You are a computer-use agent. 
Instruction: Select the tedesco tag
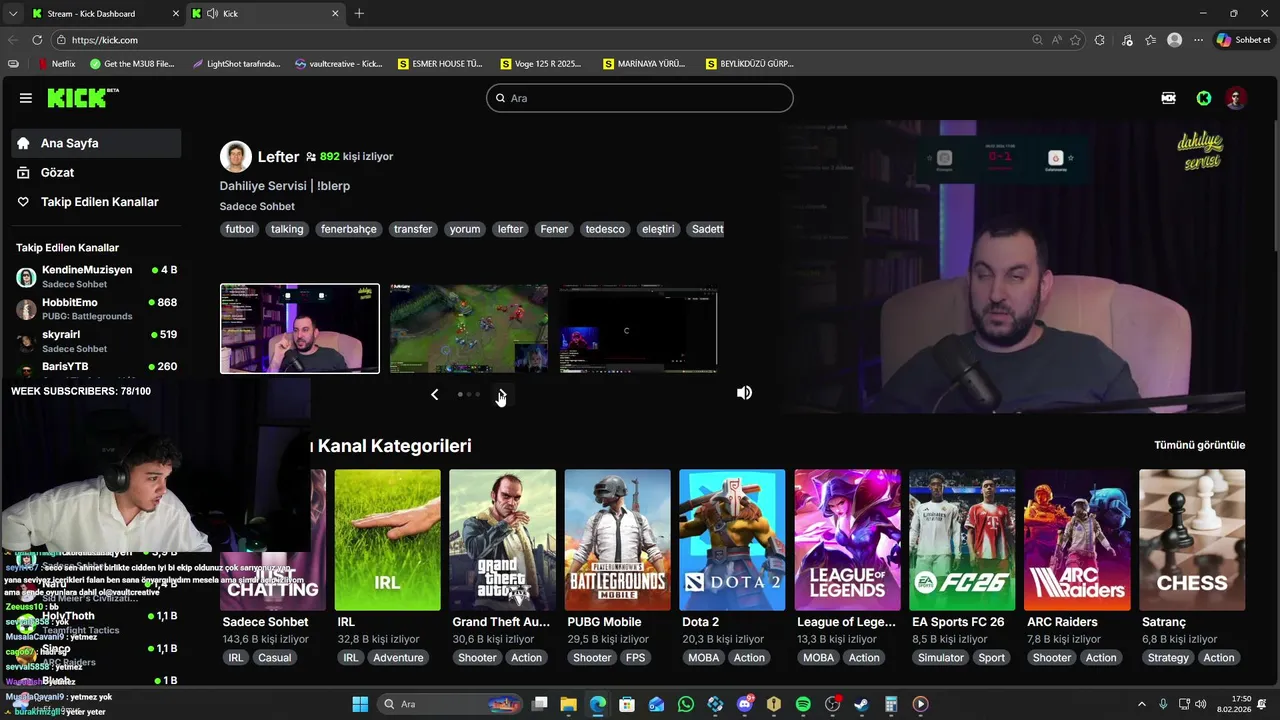(605, 229)
